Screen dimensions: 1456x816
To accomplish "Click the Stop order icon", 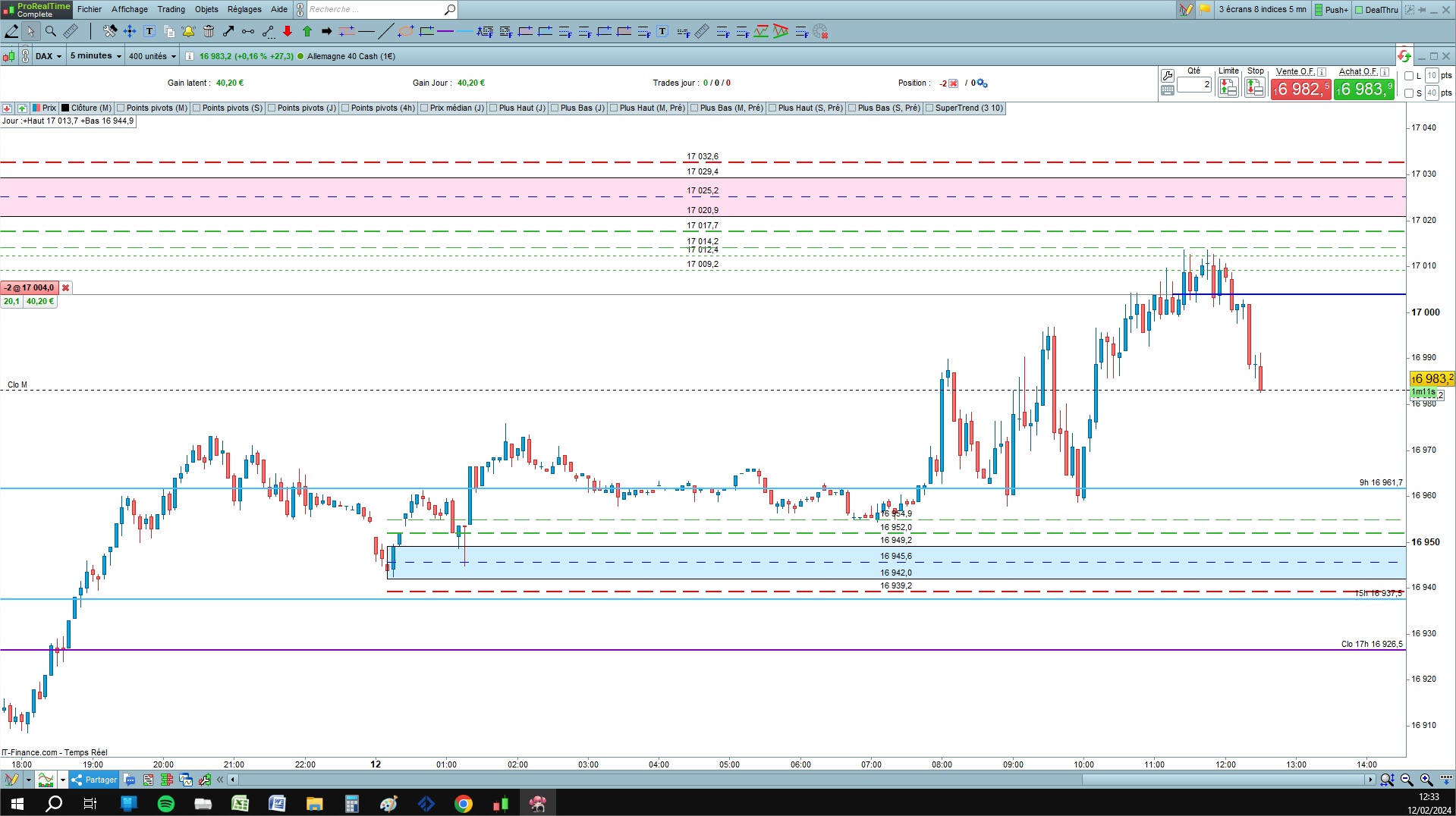I will click(x=1255, y=87).
